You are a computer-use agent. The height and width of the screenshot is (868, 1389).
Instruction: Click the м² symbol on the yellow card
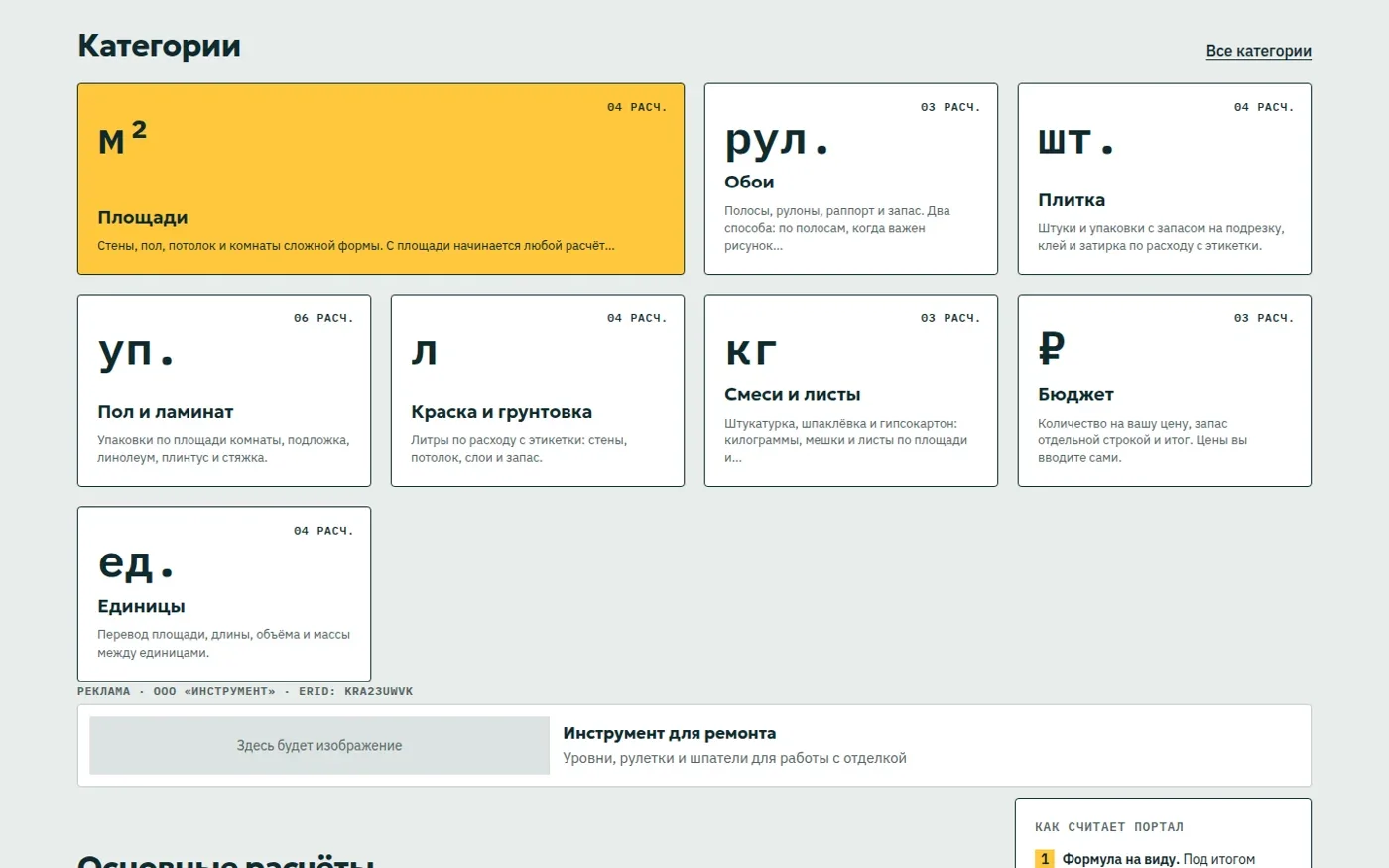(x=122, y=137)
